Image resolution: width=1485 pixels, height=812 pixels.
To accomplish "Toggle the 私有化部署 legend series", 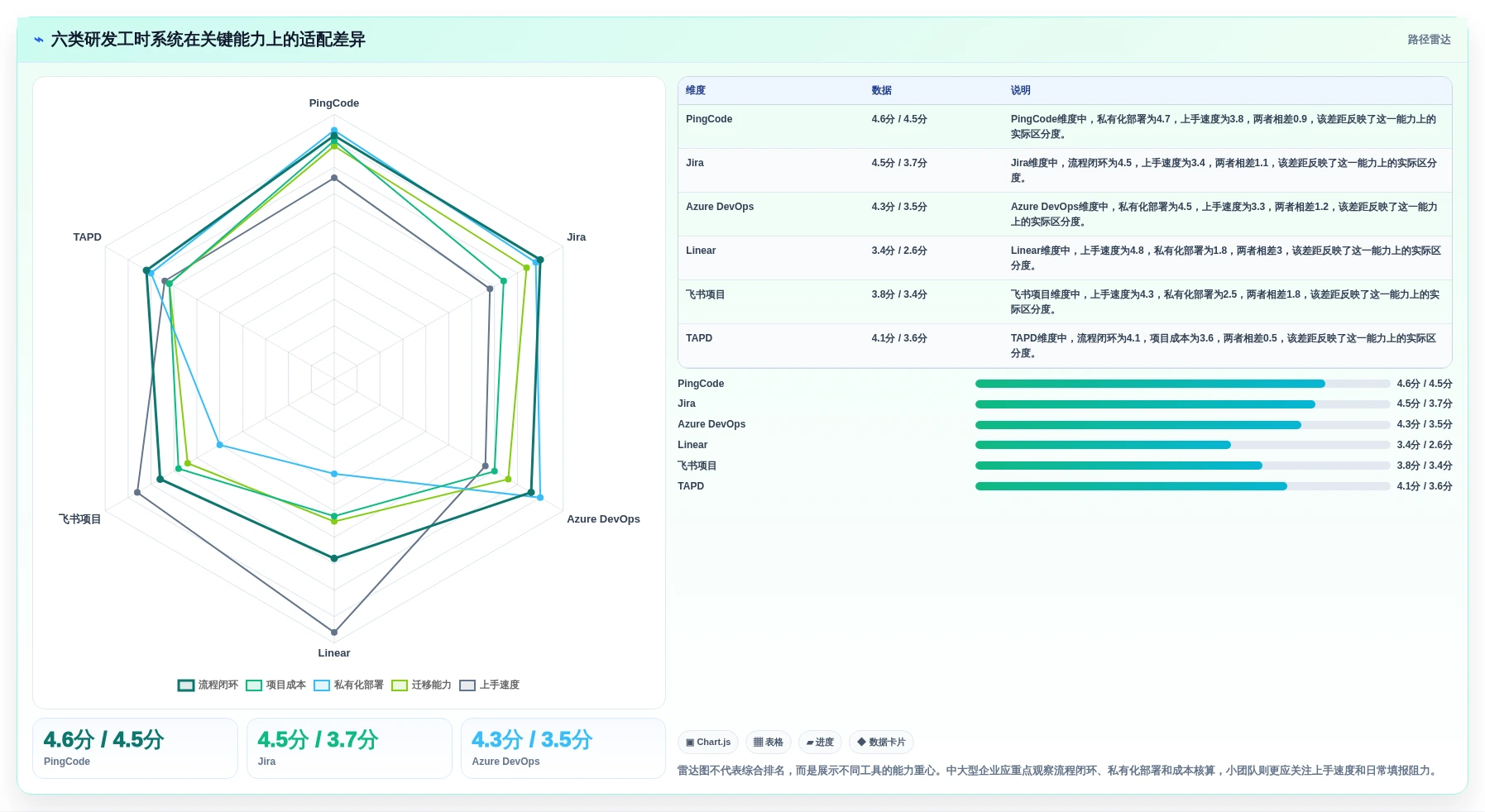I will click(348, 685).
